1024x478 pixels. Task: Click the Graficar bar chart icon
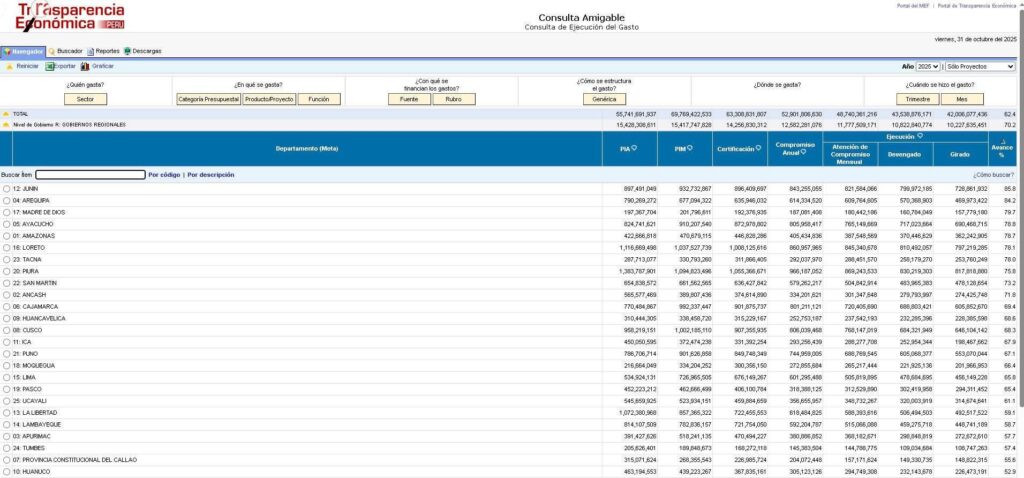pyautogui.click(x=85, y=67)
